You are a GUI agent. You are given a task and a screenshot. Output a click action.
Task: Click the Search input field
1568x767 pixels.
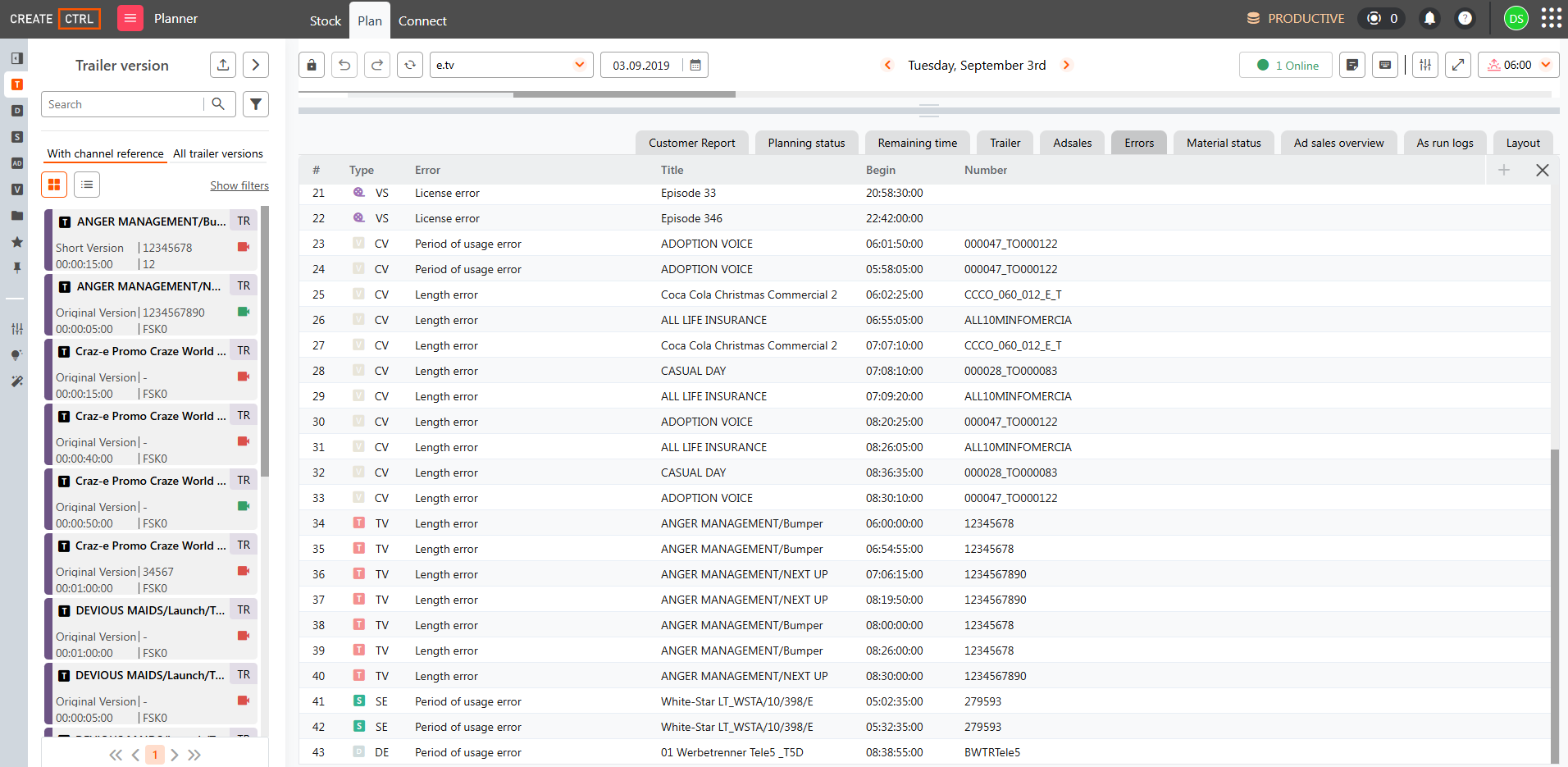[123, 104]
